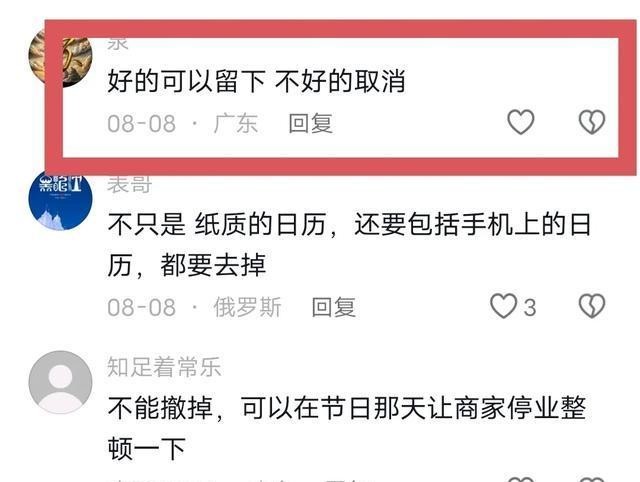Select the comment about 纸质的日历
This screenshot has width=640, height=482.
349,244
